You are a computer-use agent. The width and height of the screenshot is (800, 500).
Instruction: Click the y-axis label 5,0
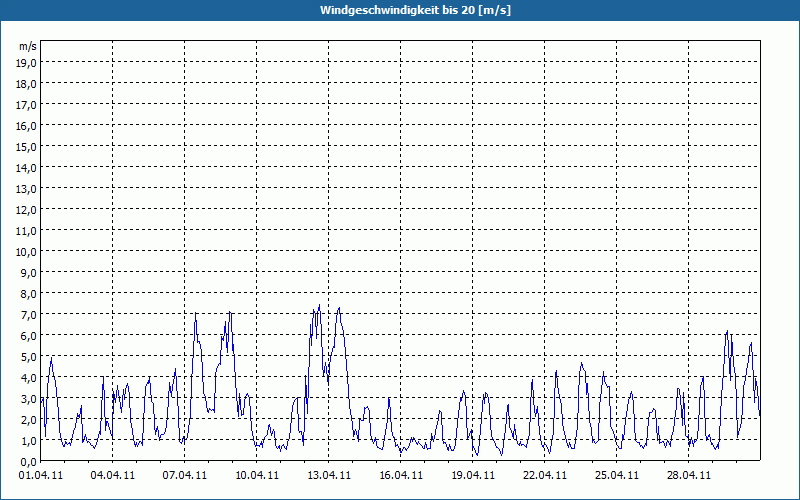pos(29,357)
